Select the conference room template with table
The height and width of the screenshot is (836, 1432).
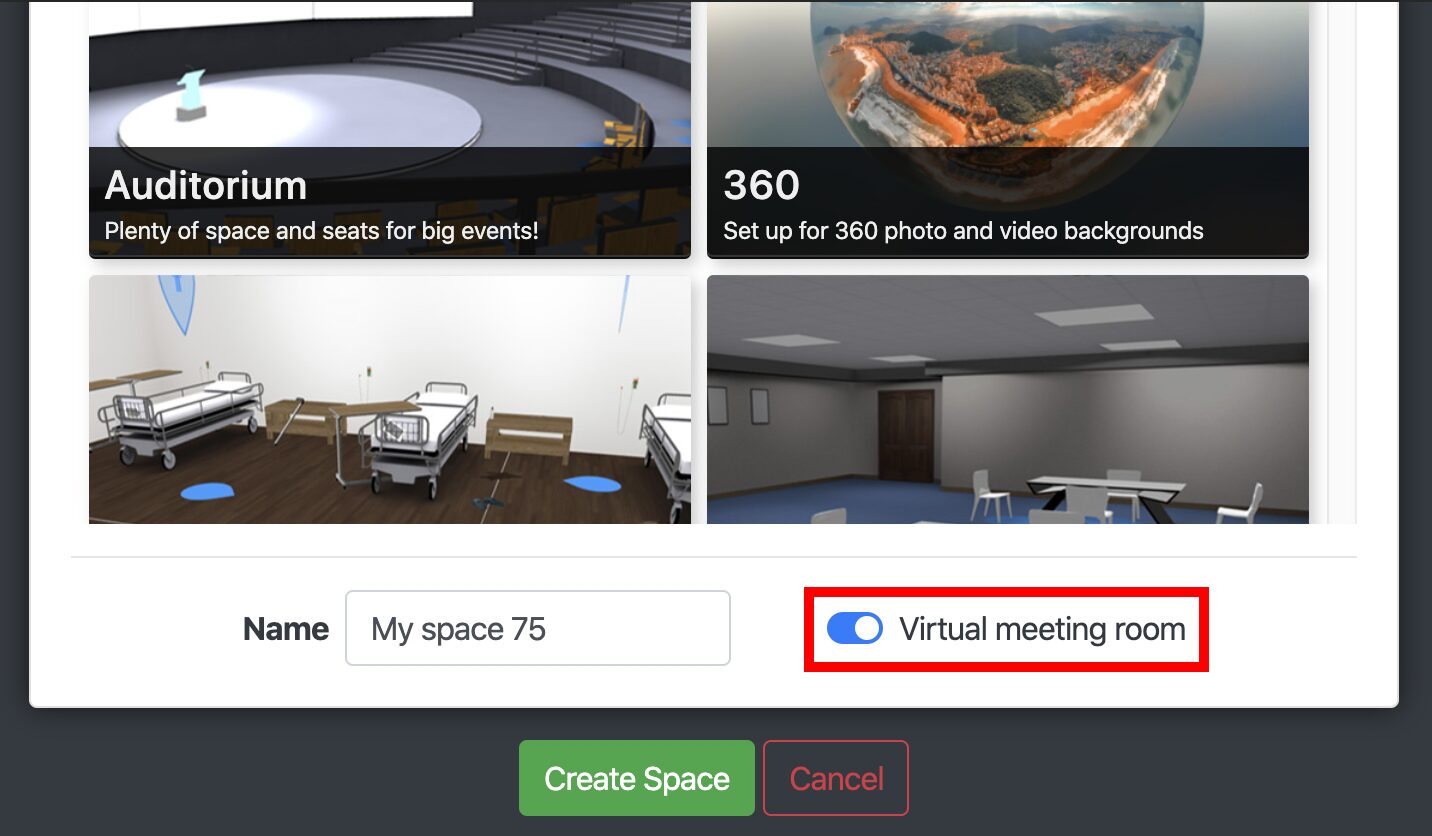tap(1008, 400)
